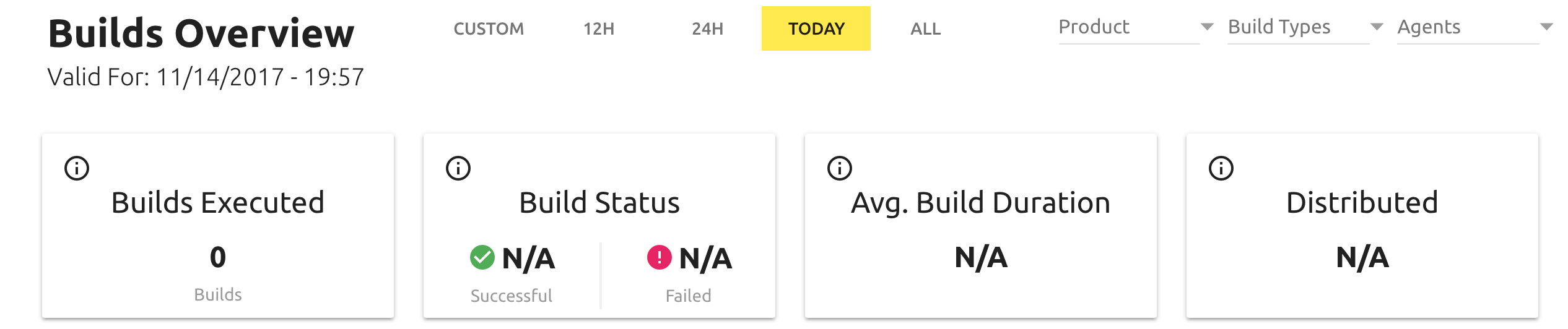Open the Agents dropdown
The width and height of the screenshot is (1568, 329).
1468,28
